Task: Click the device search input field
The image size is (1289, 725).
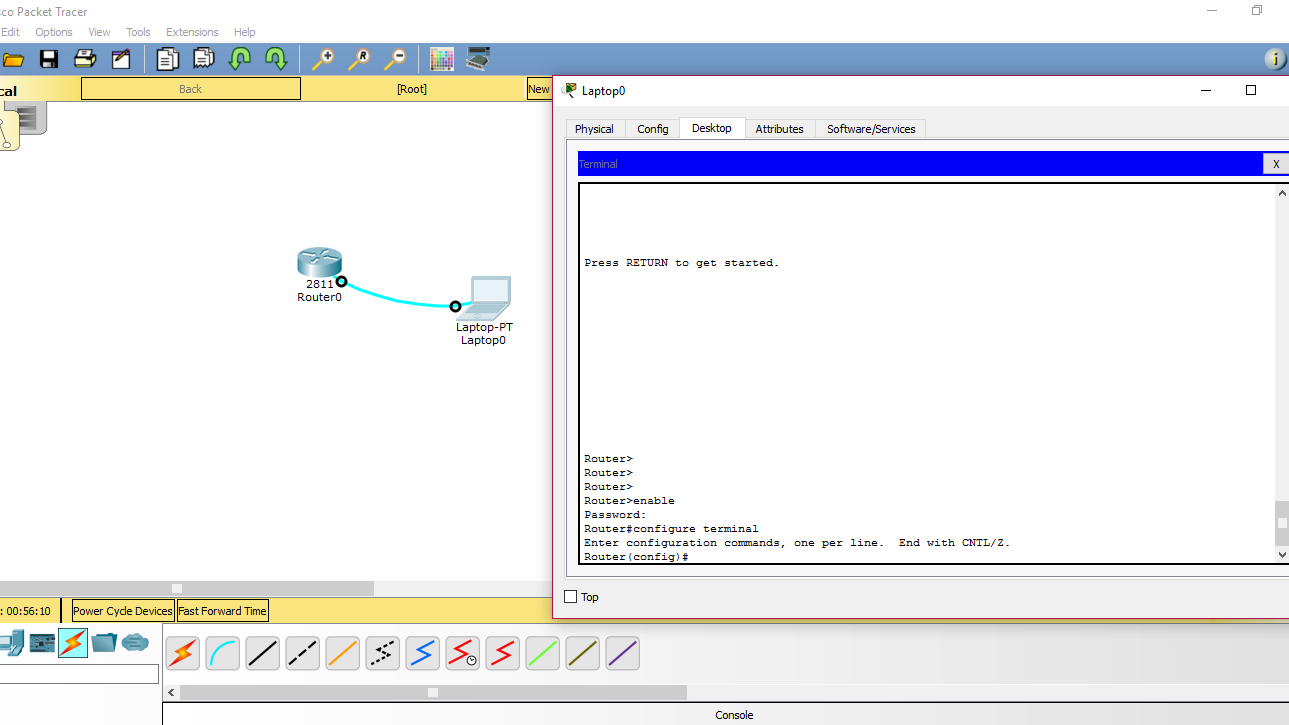Action: tap(79, 675)
